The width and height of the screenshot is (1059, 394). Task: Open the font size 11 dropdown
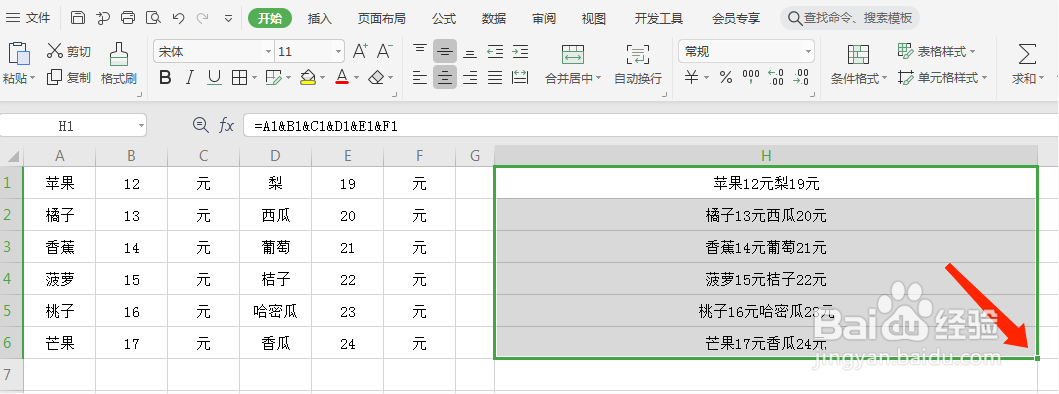pyautogui.click(x=338, y=51)
